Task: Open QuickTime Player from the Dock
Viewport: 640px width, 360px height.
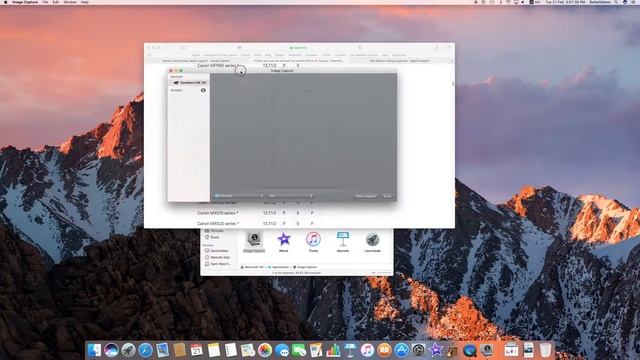Action: click(470, 350)
